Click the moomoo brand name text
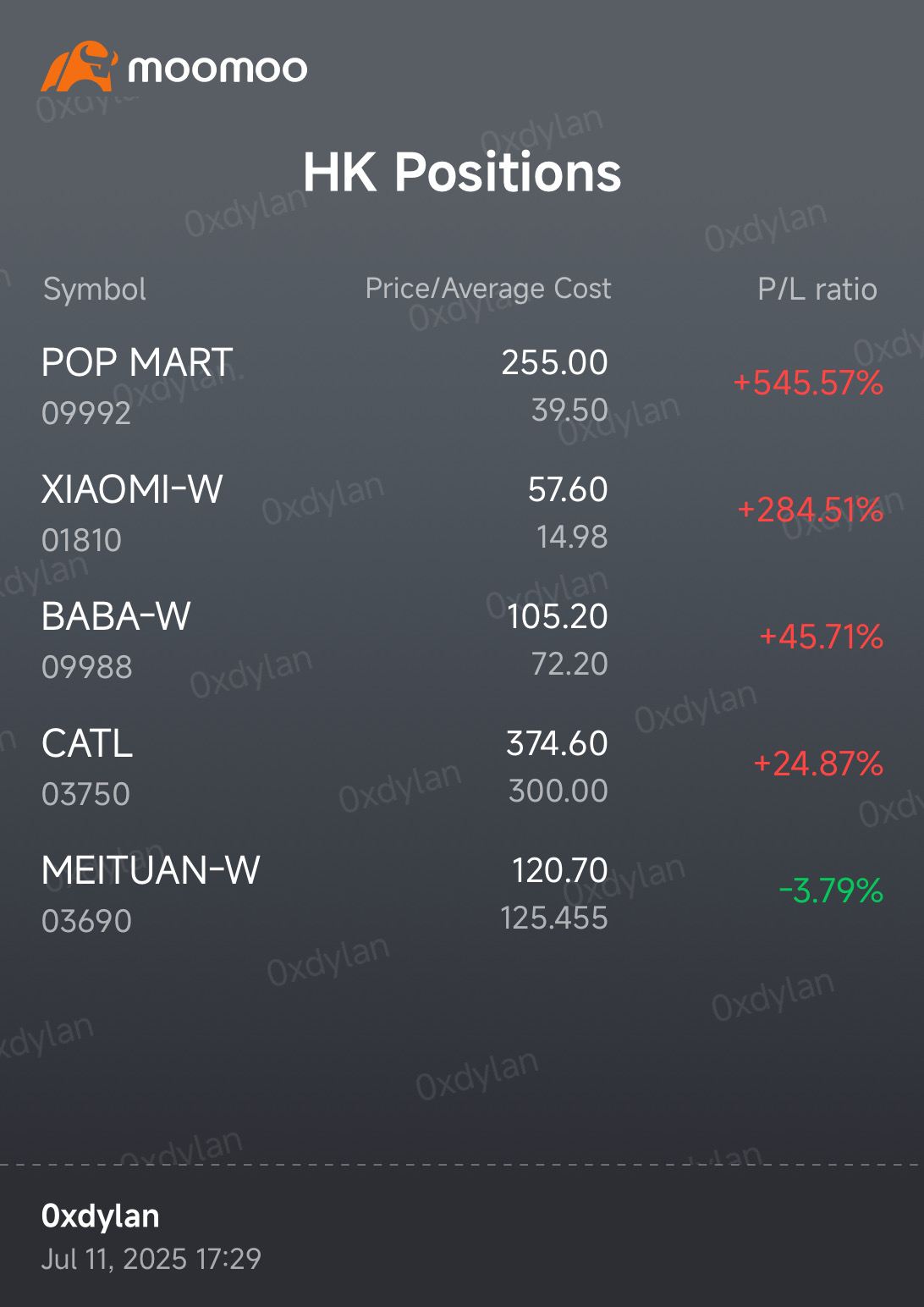Image resolution: width=924 pixels, height=1307 pixels. [x=217, y=69]
